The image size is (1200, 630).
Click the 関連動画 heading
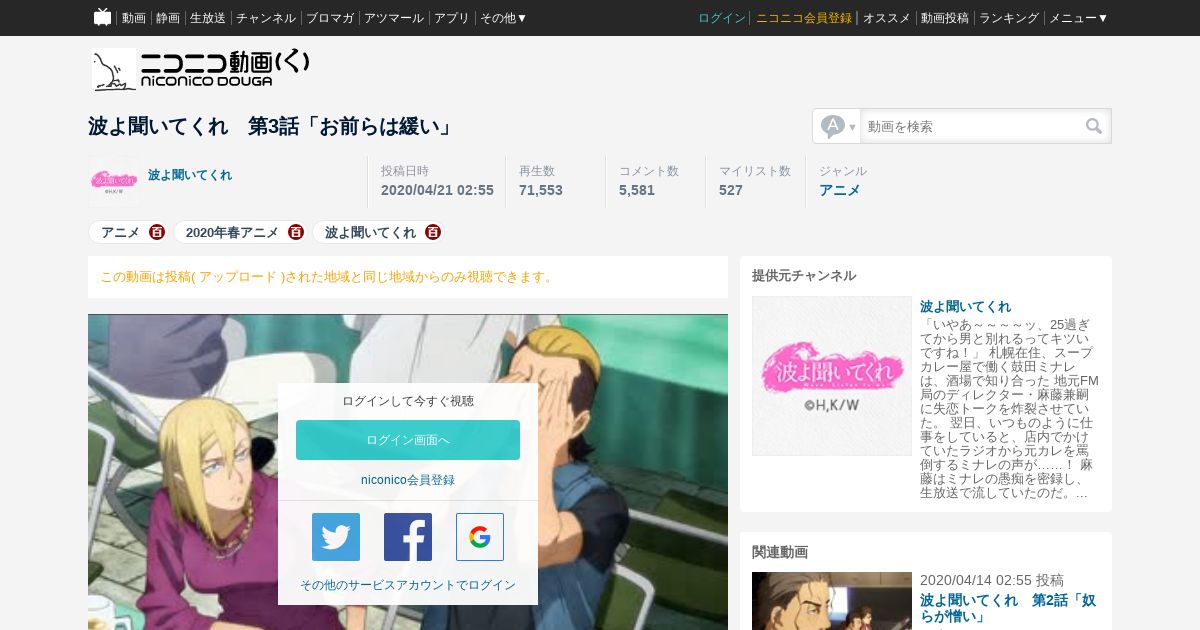pos(780,551)
